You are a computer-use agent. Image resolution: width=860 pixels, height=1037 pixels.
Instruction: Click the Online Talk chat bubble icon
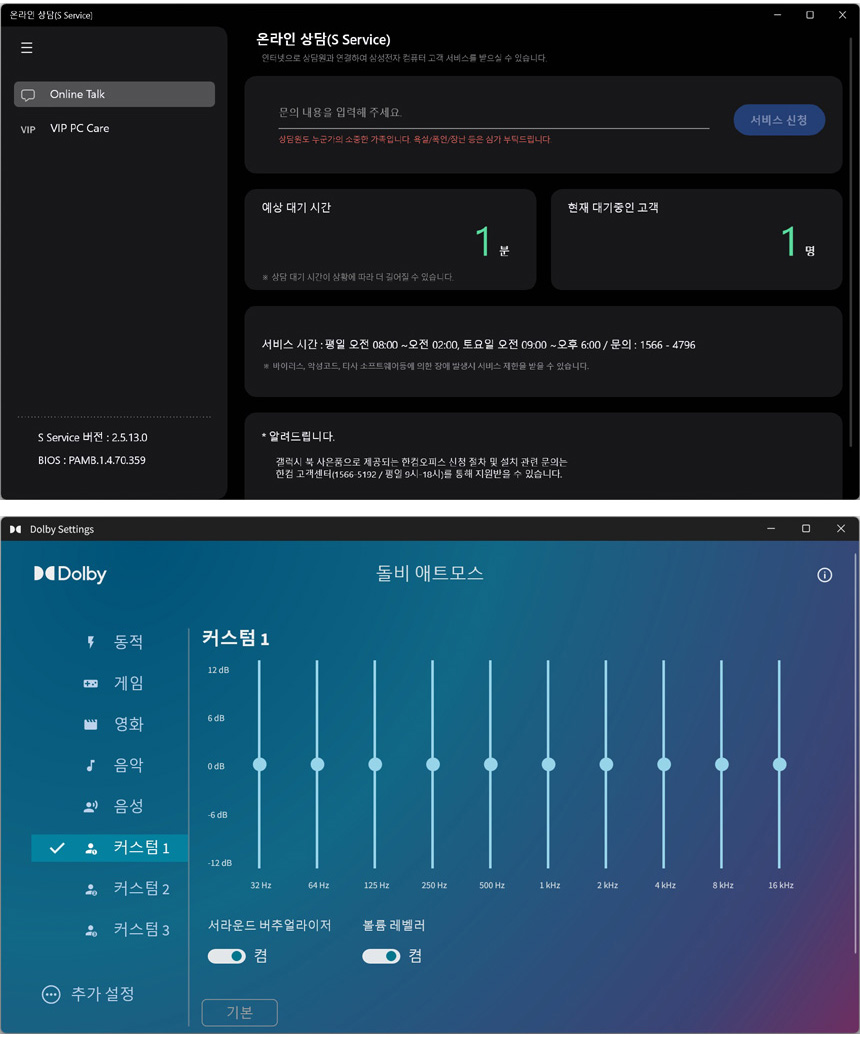click(x=28, y=95)
